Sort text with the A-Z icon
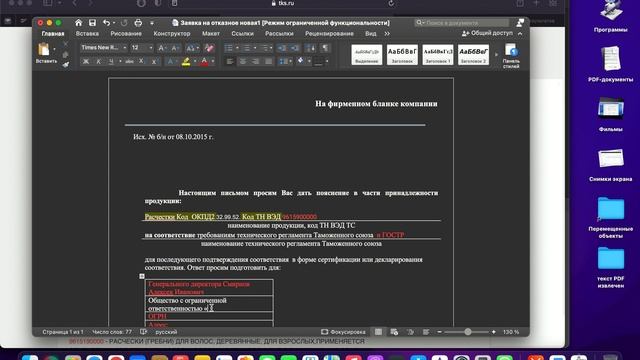Image resolution: width=640 pixels, height=360 pixels. click(x=311, y=48)
